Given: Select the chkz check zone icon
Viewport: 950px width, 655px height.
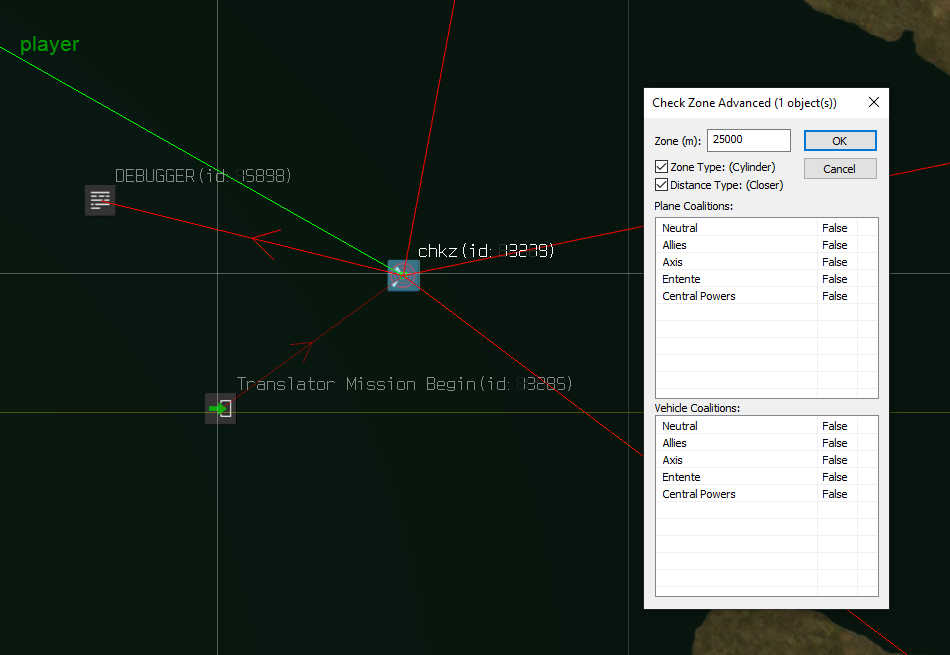Looking at the screenshot, I should coord(404,275).
